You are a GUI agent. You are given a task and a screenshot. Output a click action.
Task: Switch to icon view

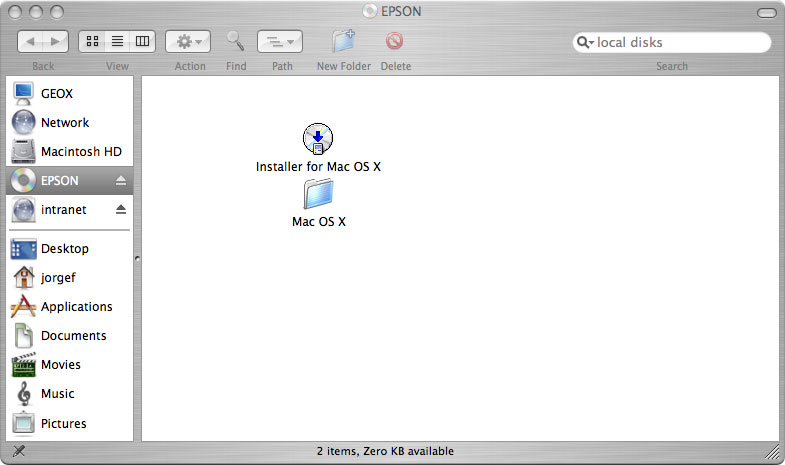[x=92, y=42]
